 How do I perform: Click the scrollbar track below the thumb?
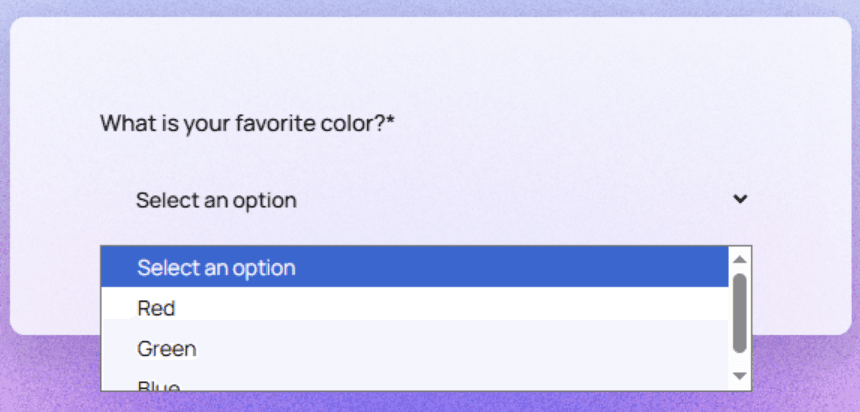point(740,361)
